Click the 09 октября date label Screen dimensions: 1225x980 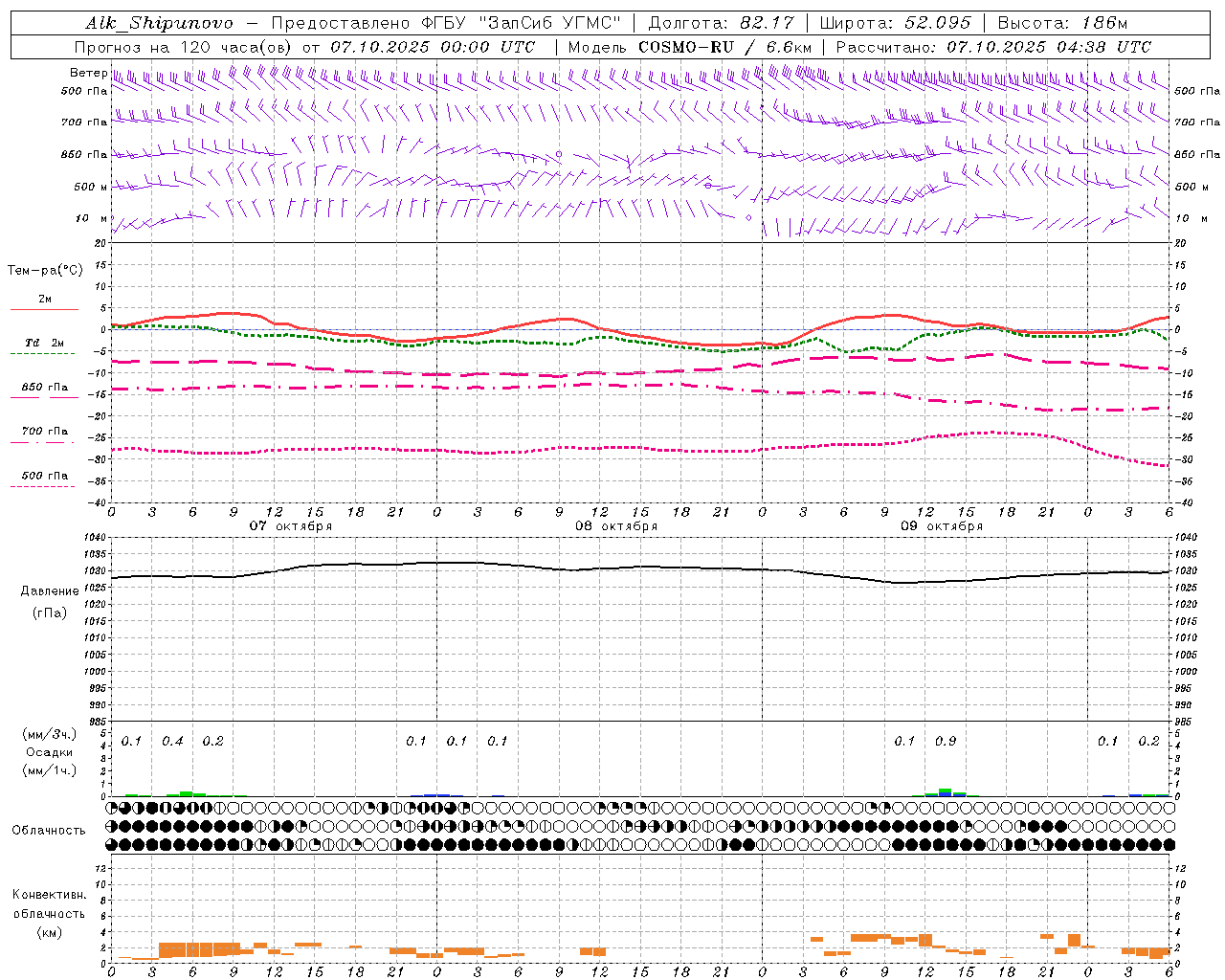point(942,526)
